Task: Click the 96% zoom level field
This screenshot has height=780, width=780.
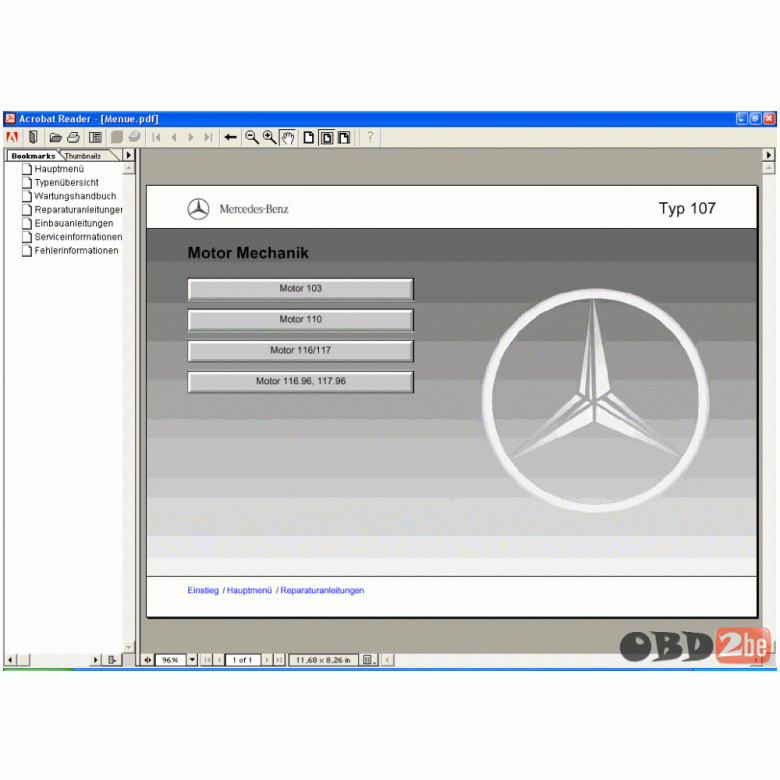Action: point(170,660)
